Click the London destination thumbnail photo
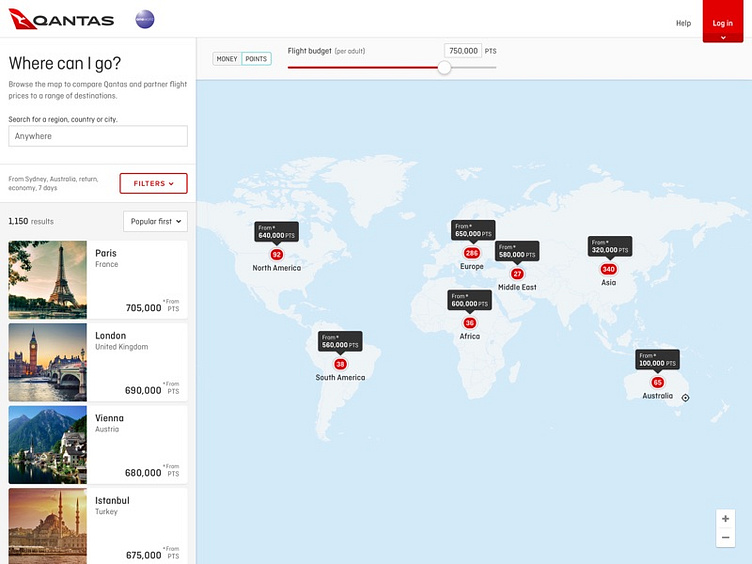The height and width of the screenshot is (564, 752). [48, 362]
